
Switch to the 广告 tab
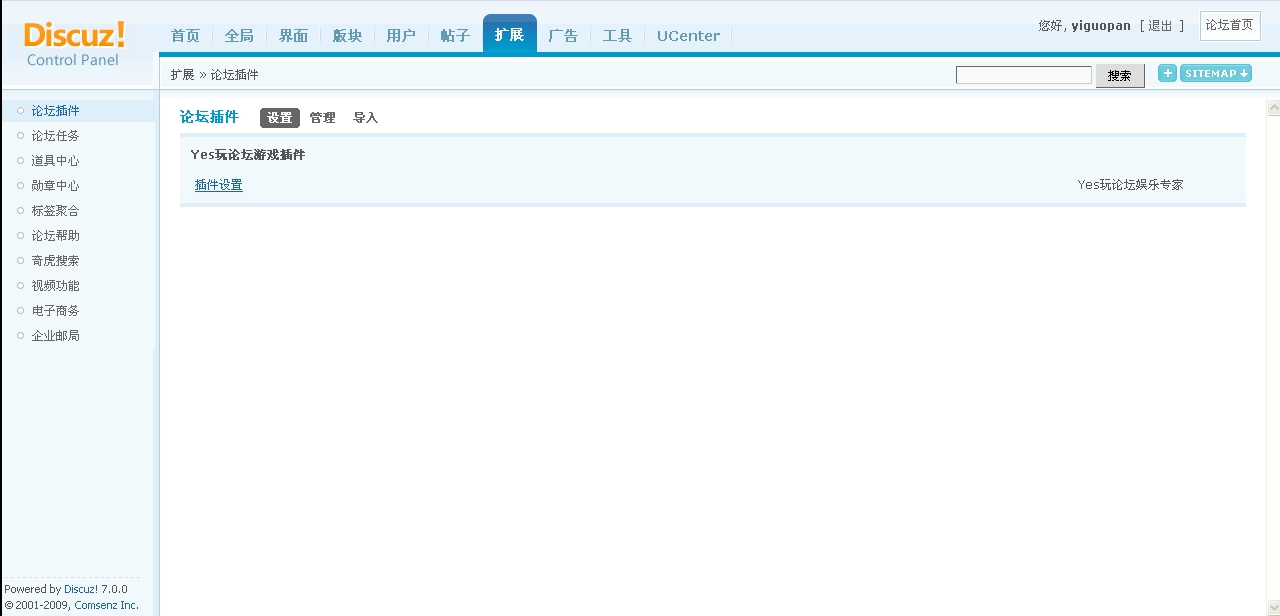coord(563,35)
